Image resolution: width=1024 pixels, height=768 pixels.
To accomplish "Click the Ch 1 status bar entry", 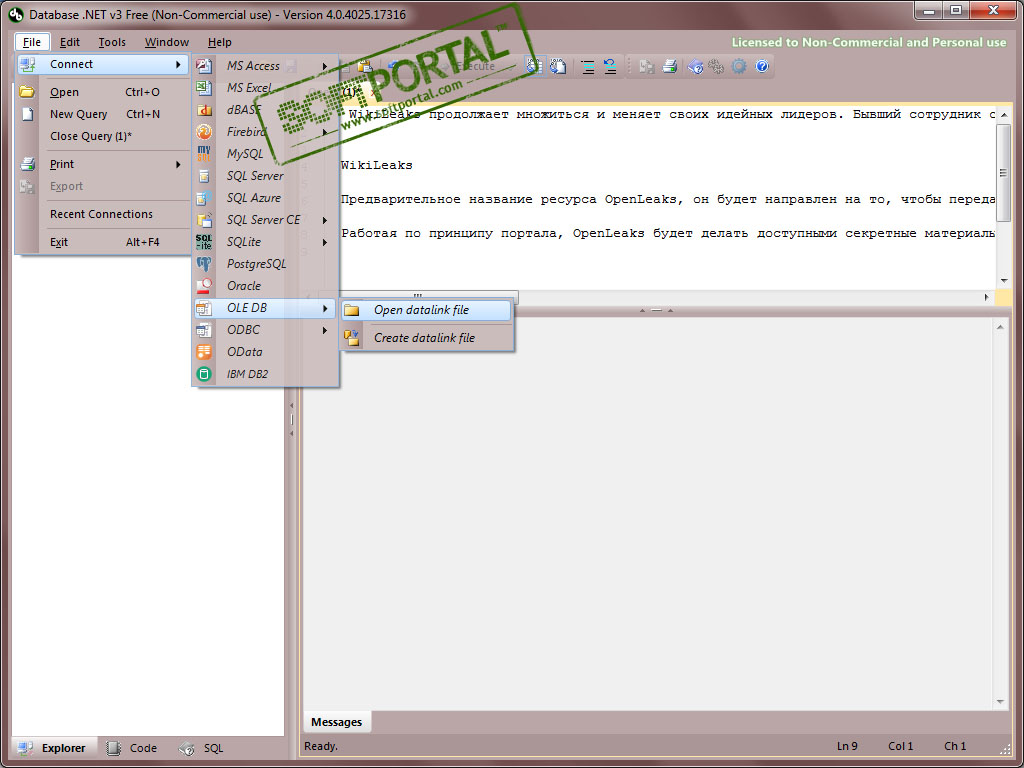I will coord(955,746).
